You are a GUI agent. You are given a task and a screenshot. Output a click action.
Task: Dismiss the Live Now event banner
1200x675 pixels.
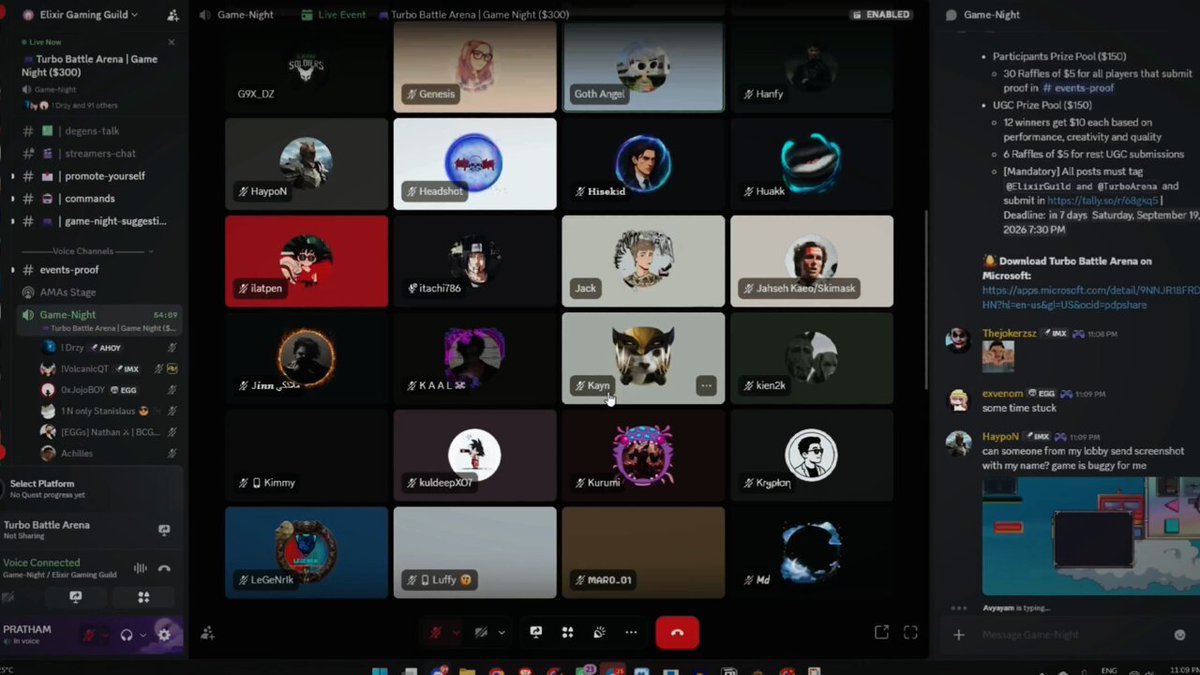pos(171,43)
